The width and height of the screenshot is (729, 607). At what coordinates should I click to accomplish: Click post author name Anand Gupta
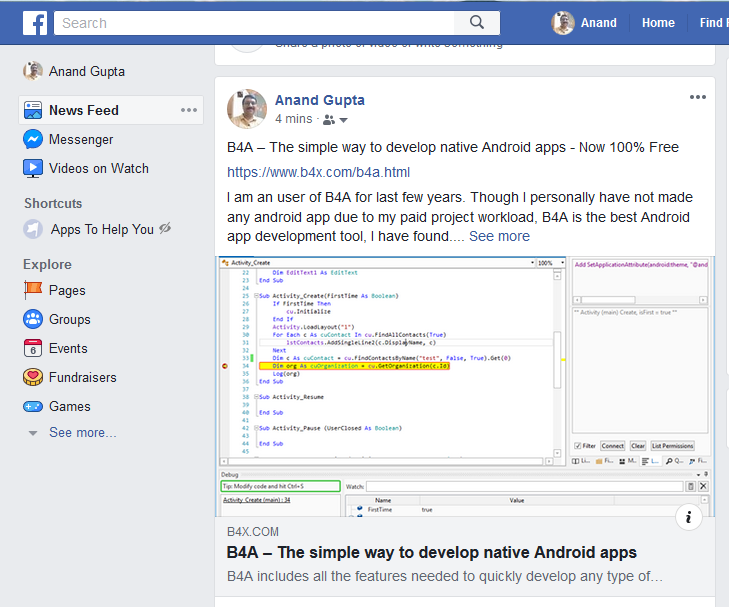pyautogui.click(x=320, y=100)
